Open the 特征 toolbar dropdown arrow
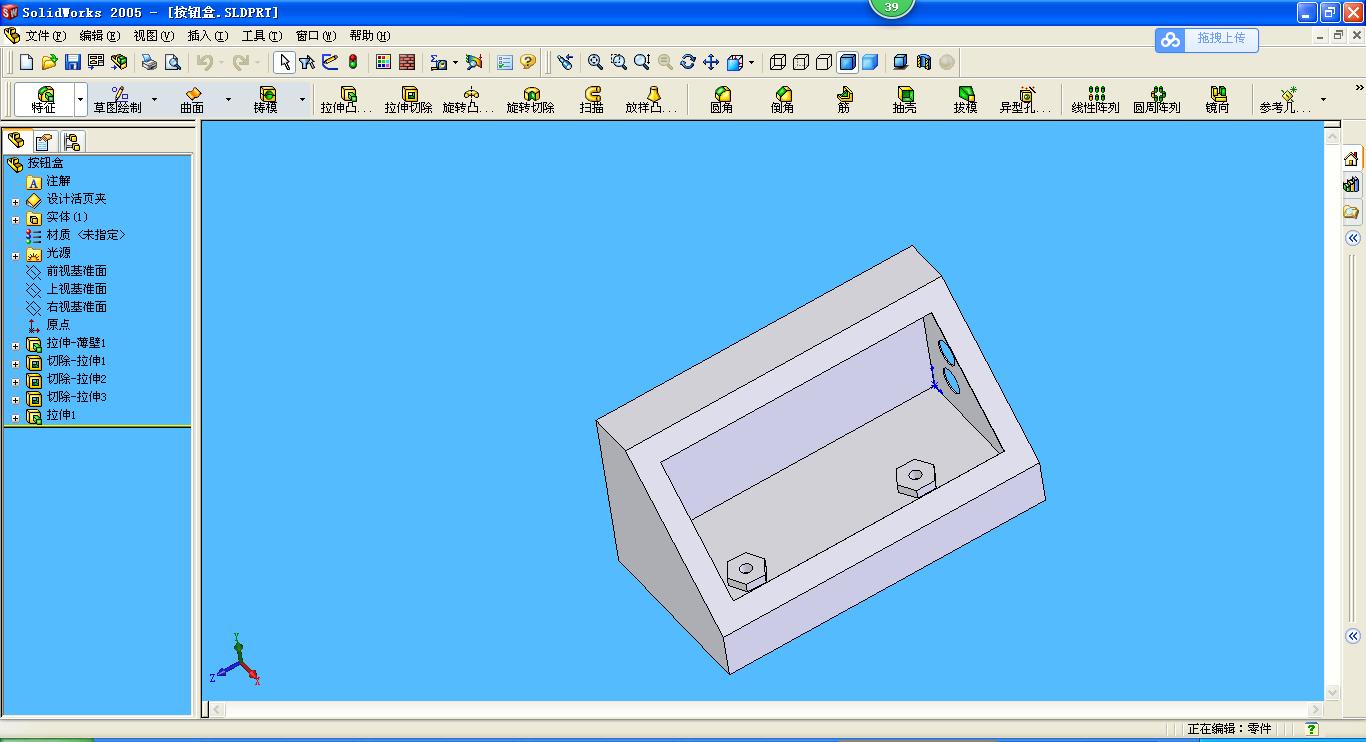The width and height of the screenshot is (1366, 742). (81, 100)
